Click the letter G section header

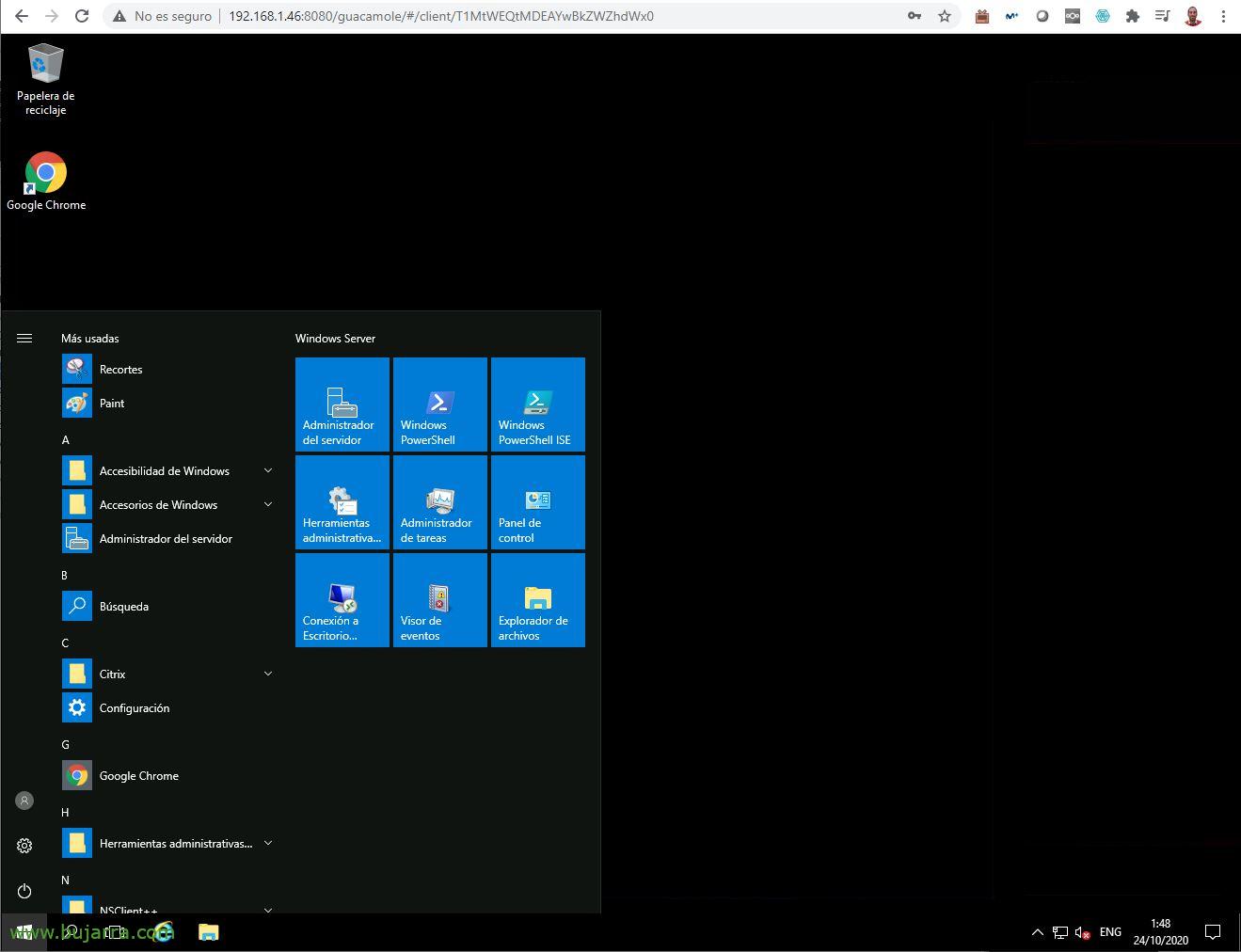point(66,744)
